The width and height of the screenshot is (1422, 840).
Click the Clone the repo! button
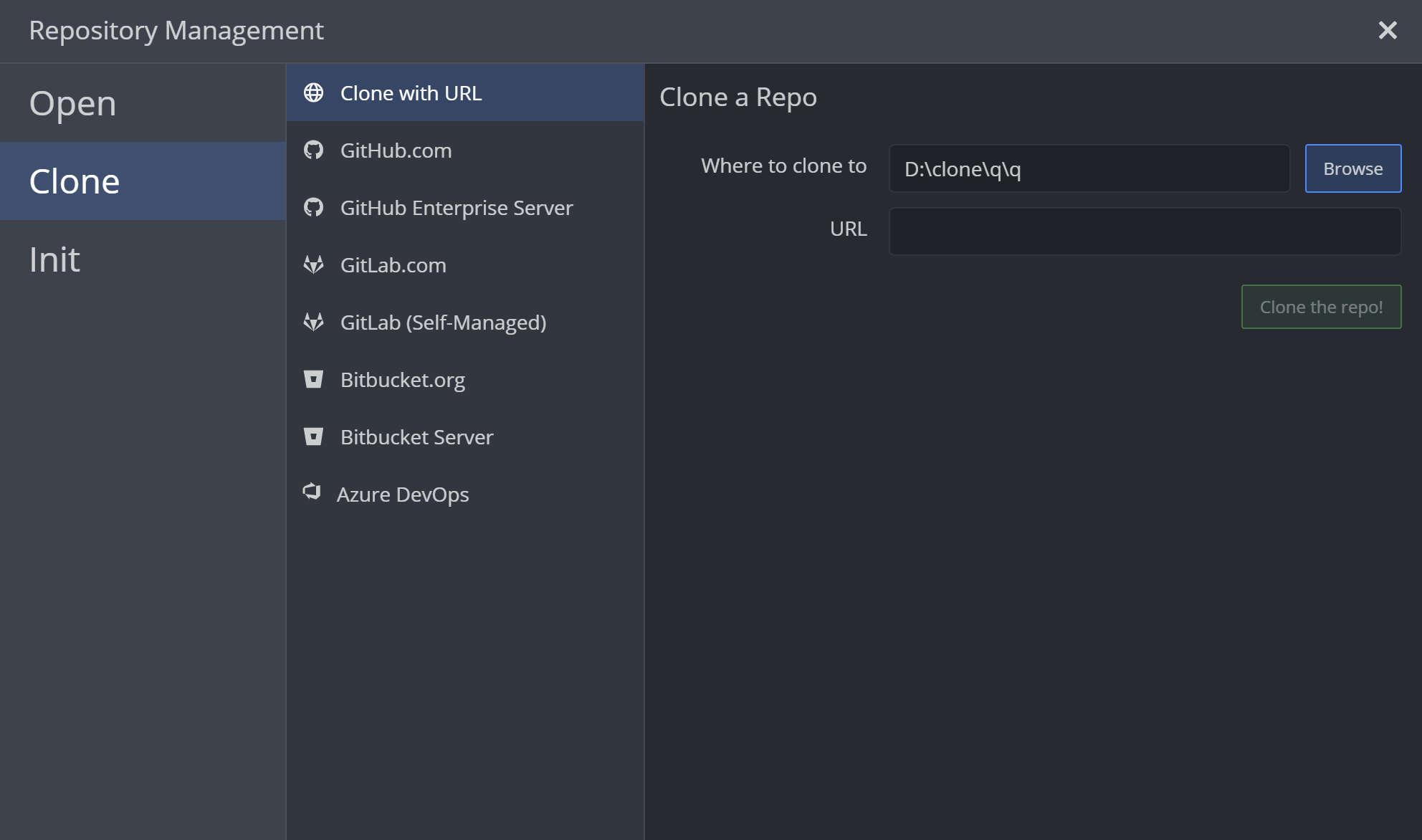point(1321,307)
